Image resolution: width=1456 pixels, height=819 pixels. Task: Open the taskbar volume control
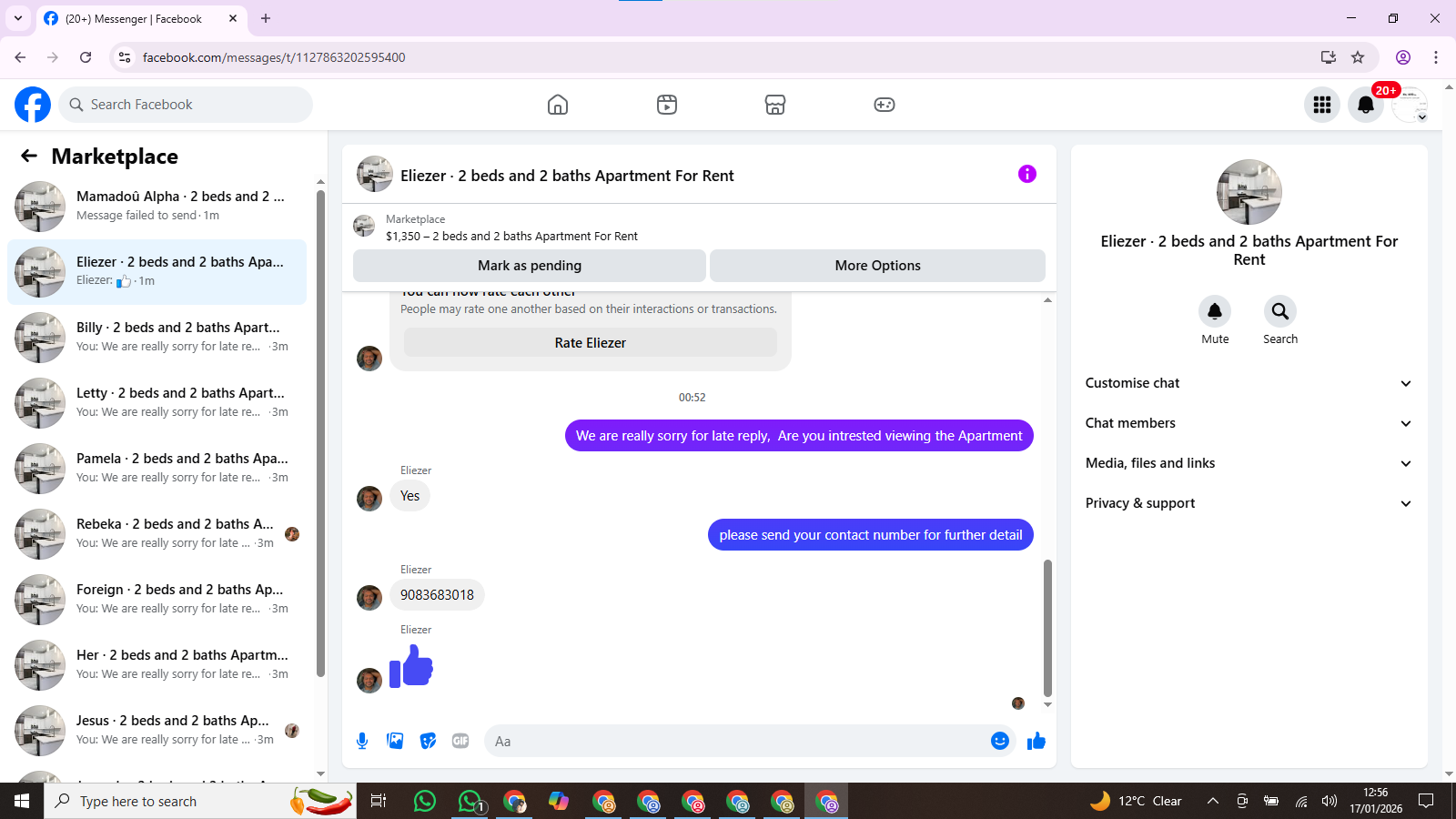[1330, 801]
